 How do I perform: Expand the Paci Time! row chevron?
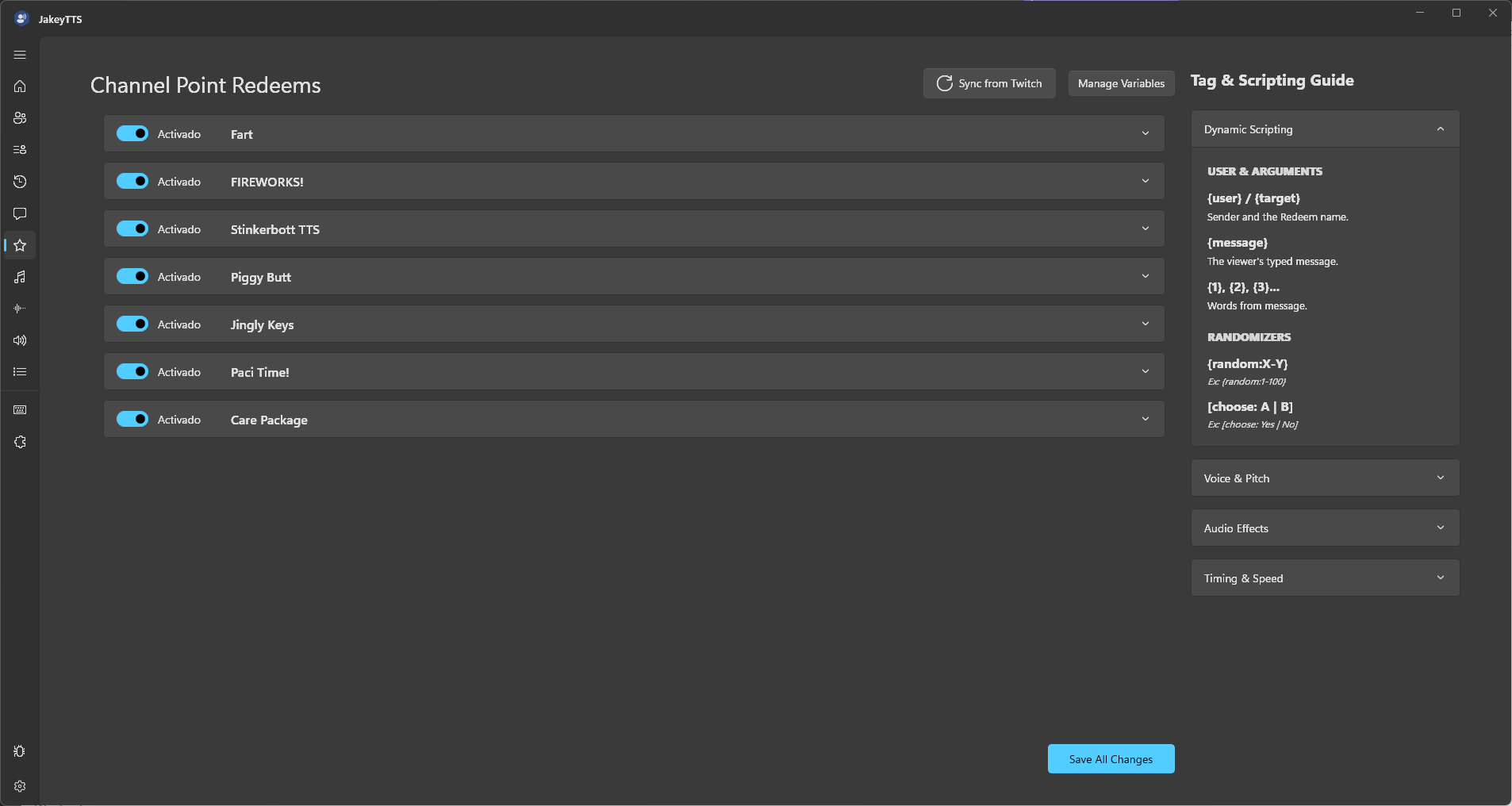[x=1146, y=371]
